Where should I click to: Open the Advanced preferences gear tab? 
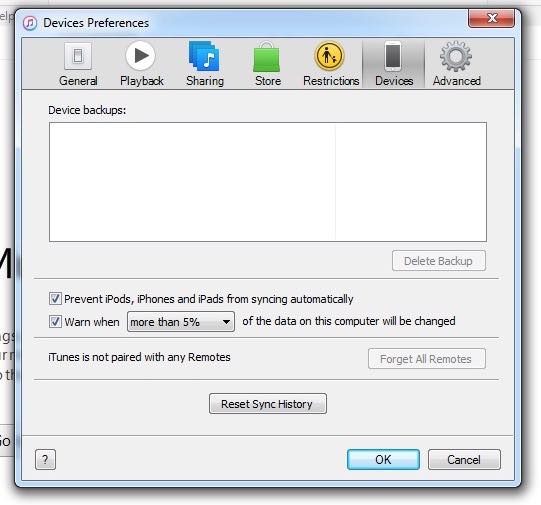tap(456, 64)
